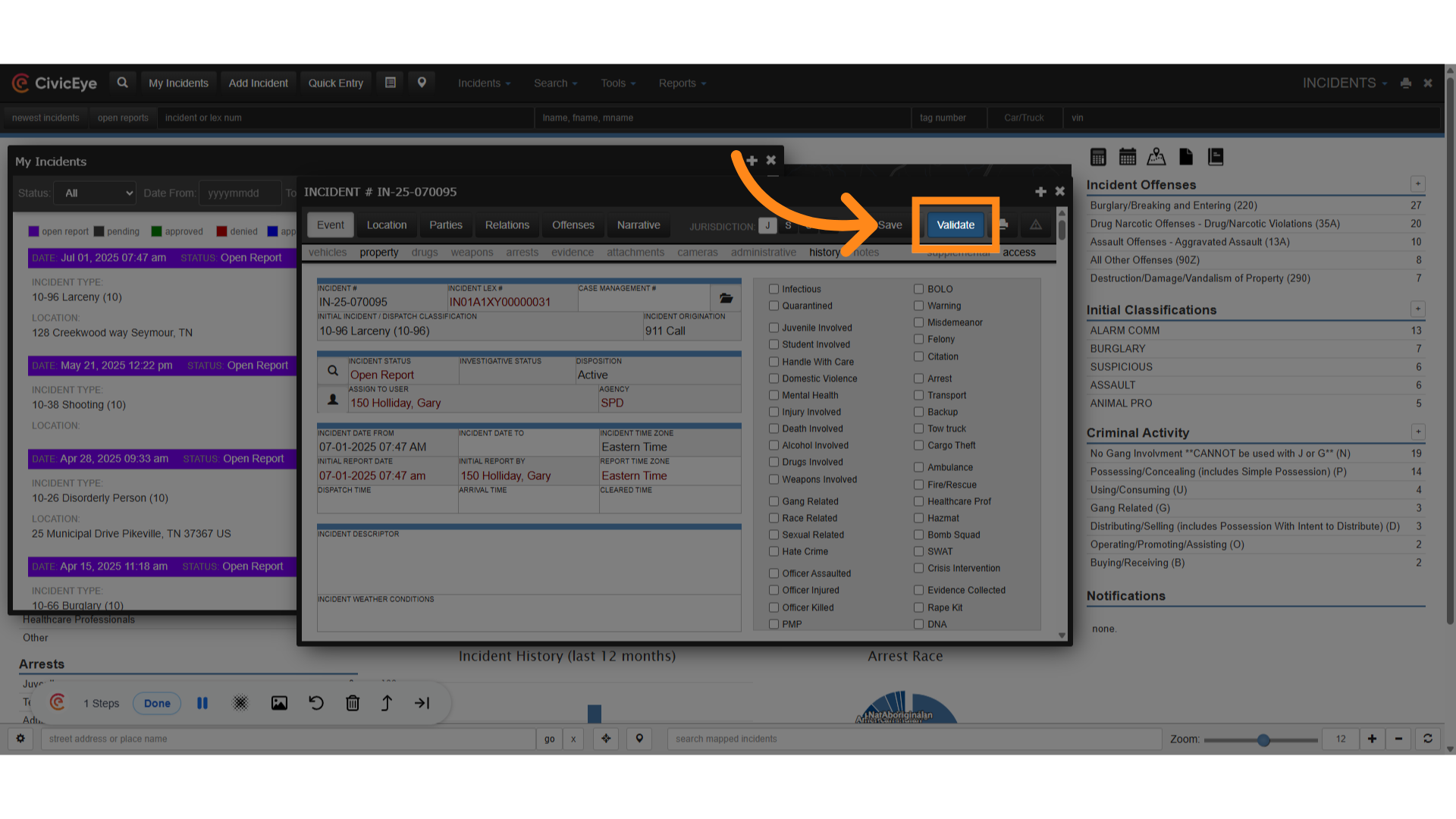This screenshot has width=1456, height=819.
Task: Click the Validate button
Action: (x=955, y=225)
